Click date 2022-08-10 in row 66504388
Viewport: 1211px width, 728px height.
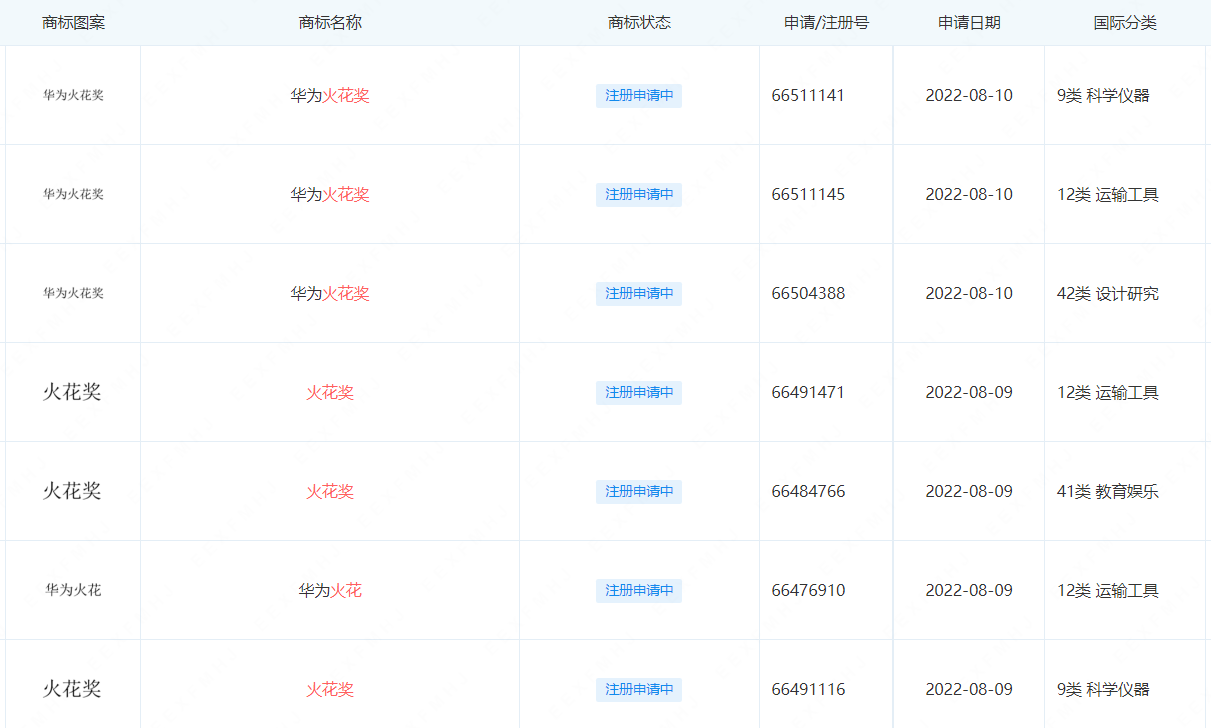pos(969,294)
